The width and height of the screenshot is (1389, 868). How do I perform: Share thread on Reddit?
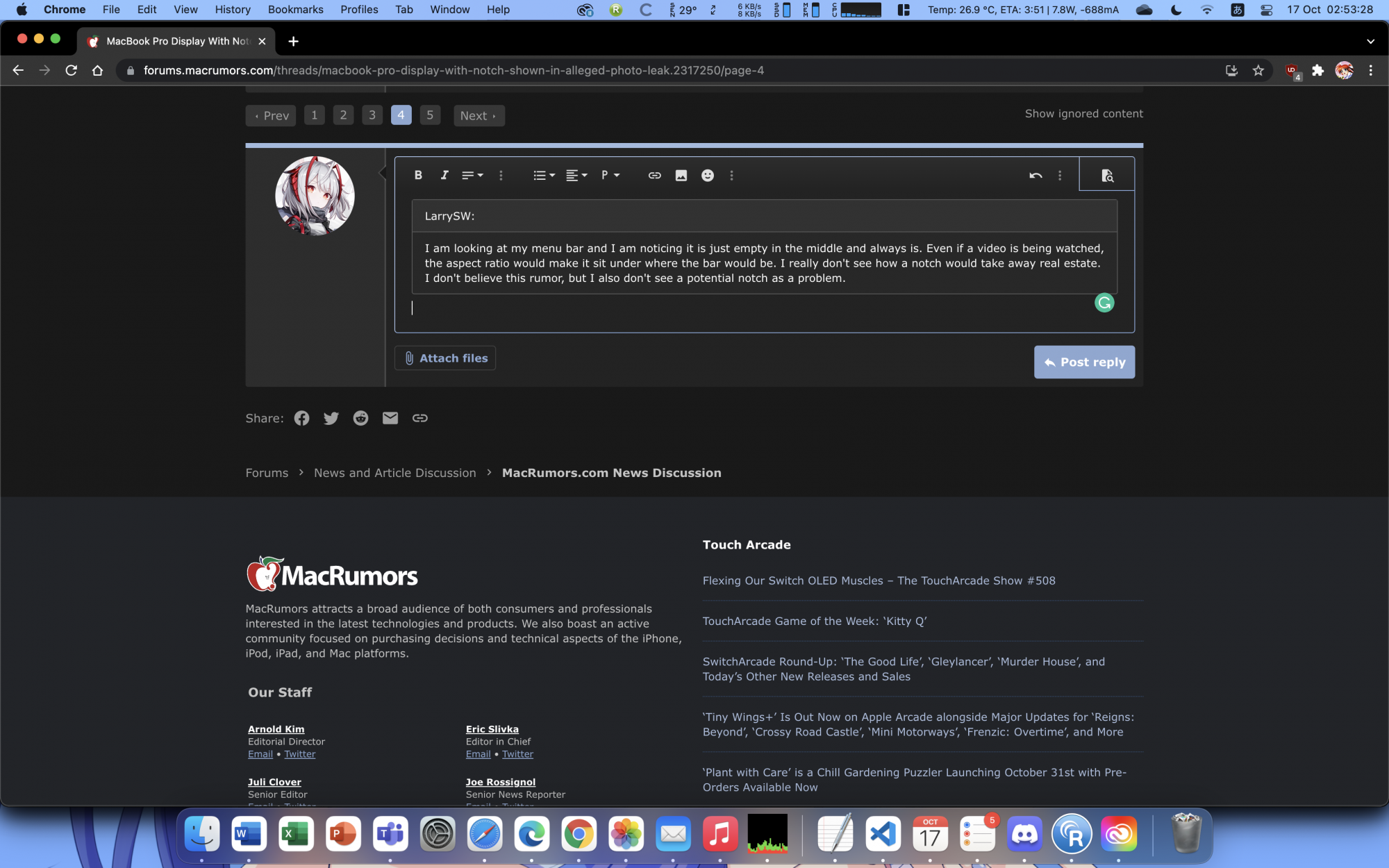pos(360,418)
